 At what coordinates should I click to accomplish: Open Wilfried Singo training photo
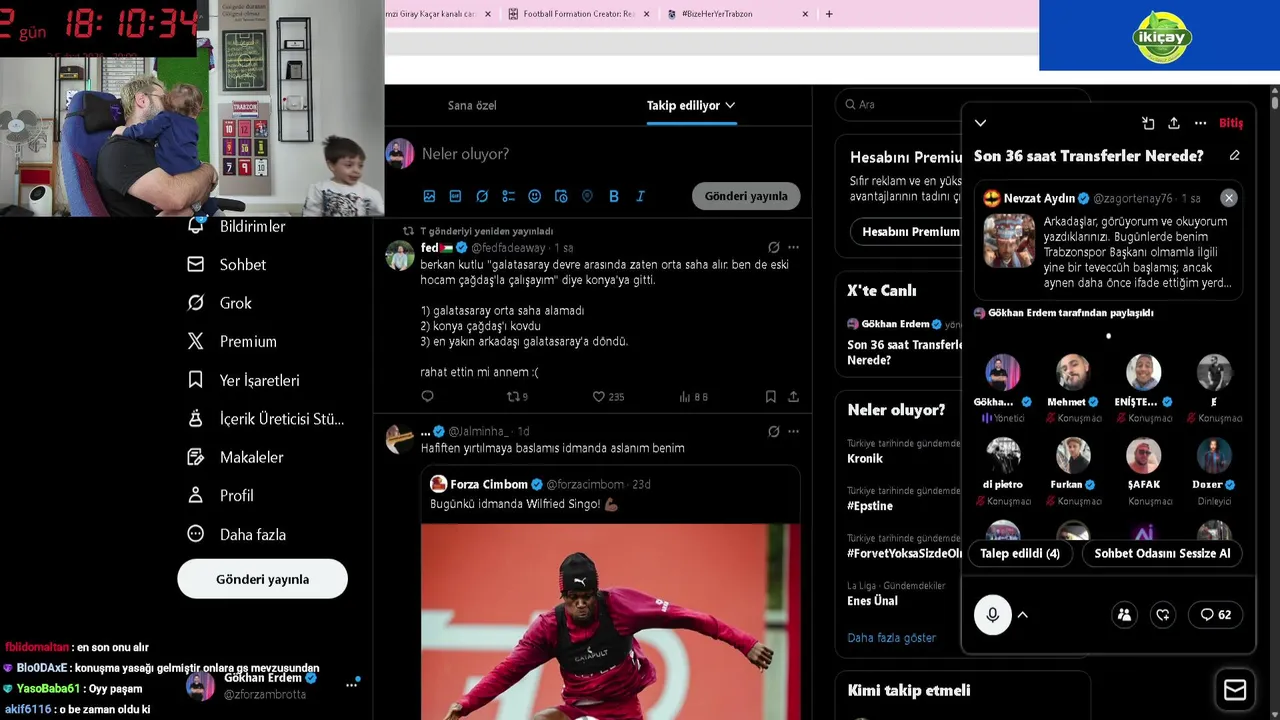click(x=610, y=621)
